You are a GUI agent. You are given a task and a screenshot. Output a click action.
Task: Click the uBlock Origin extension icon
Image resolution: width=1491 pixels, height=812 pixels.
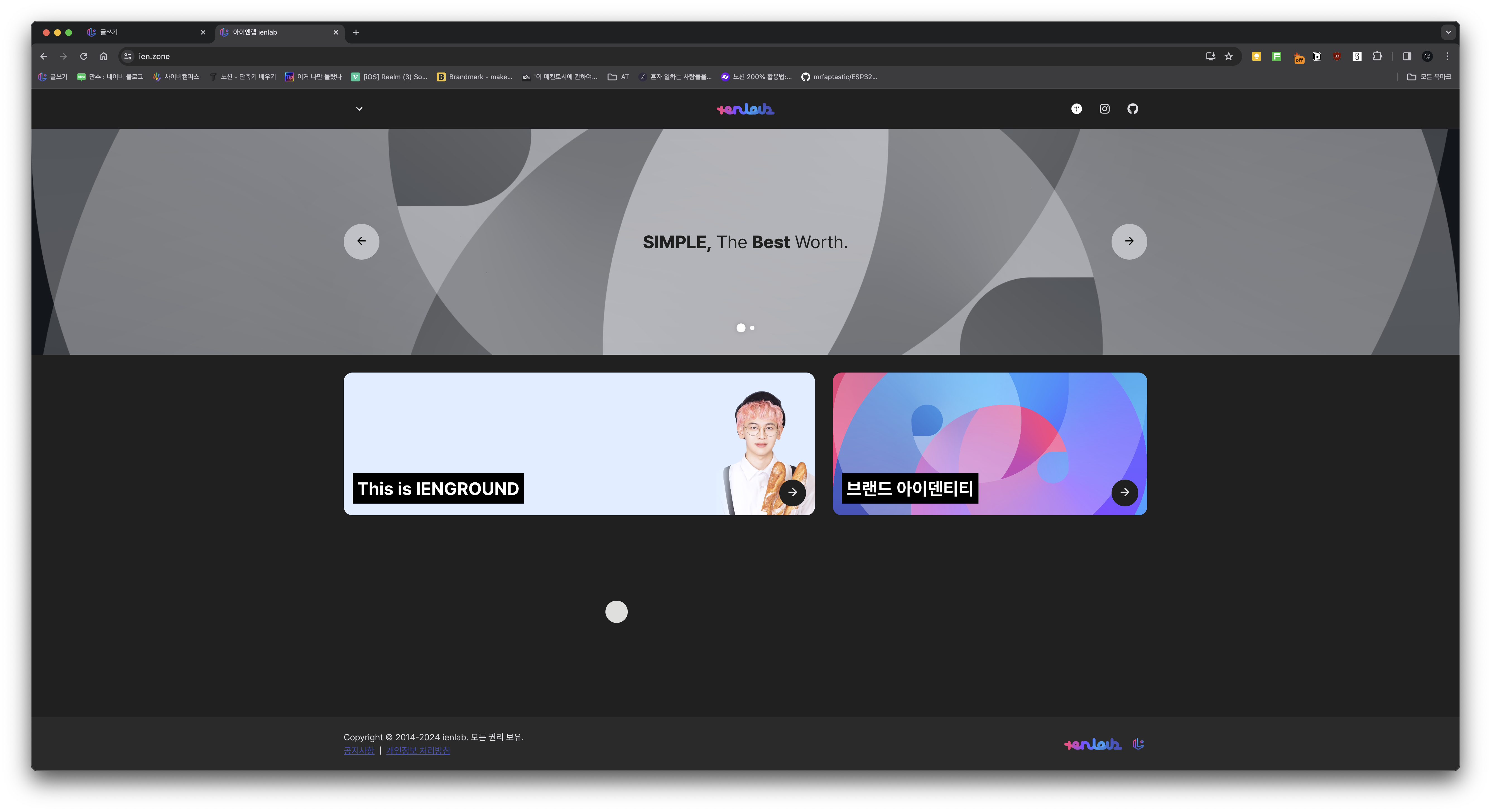click(1337, 56)
